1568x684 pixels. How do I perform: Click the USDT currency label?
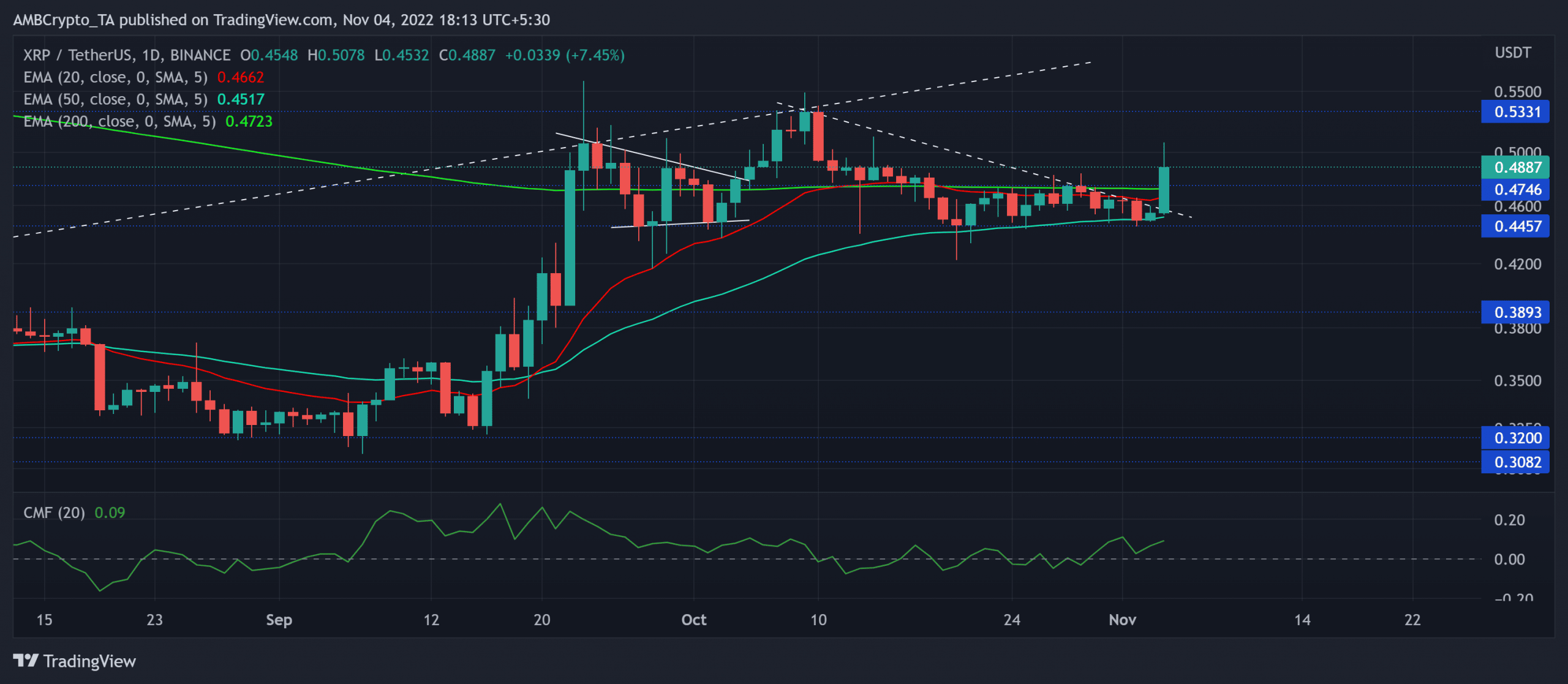[1513, 53]
